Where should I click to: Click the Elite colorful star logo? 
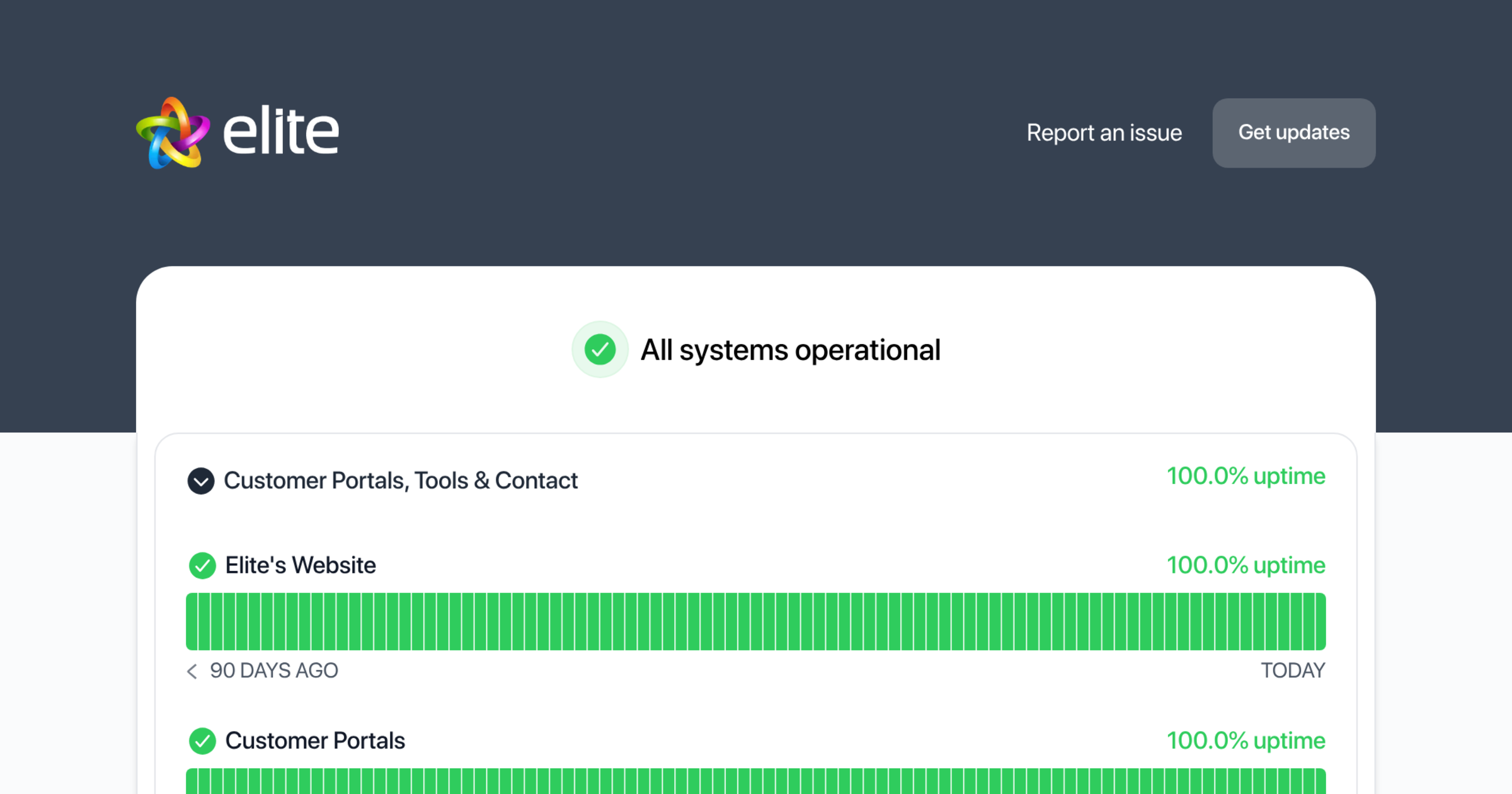point(173,132)
